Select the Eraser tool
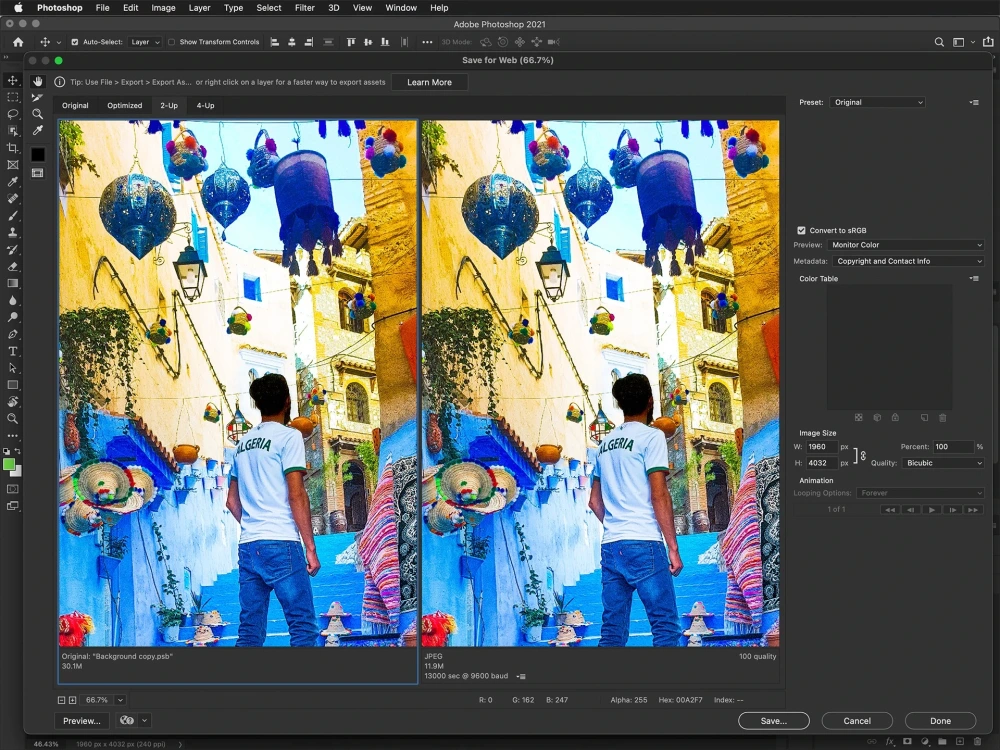The width and height of the screenshot is (1000, 750). coord(12,266)
